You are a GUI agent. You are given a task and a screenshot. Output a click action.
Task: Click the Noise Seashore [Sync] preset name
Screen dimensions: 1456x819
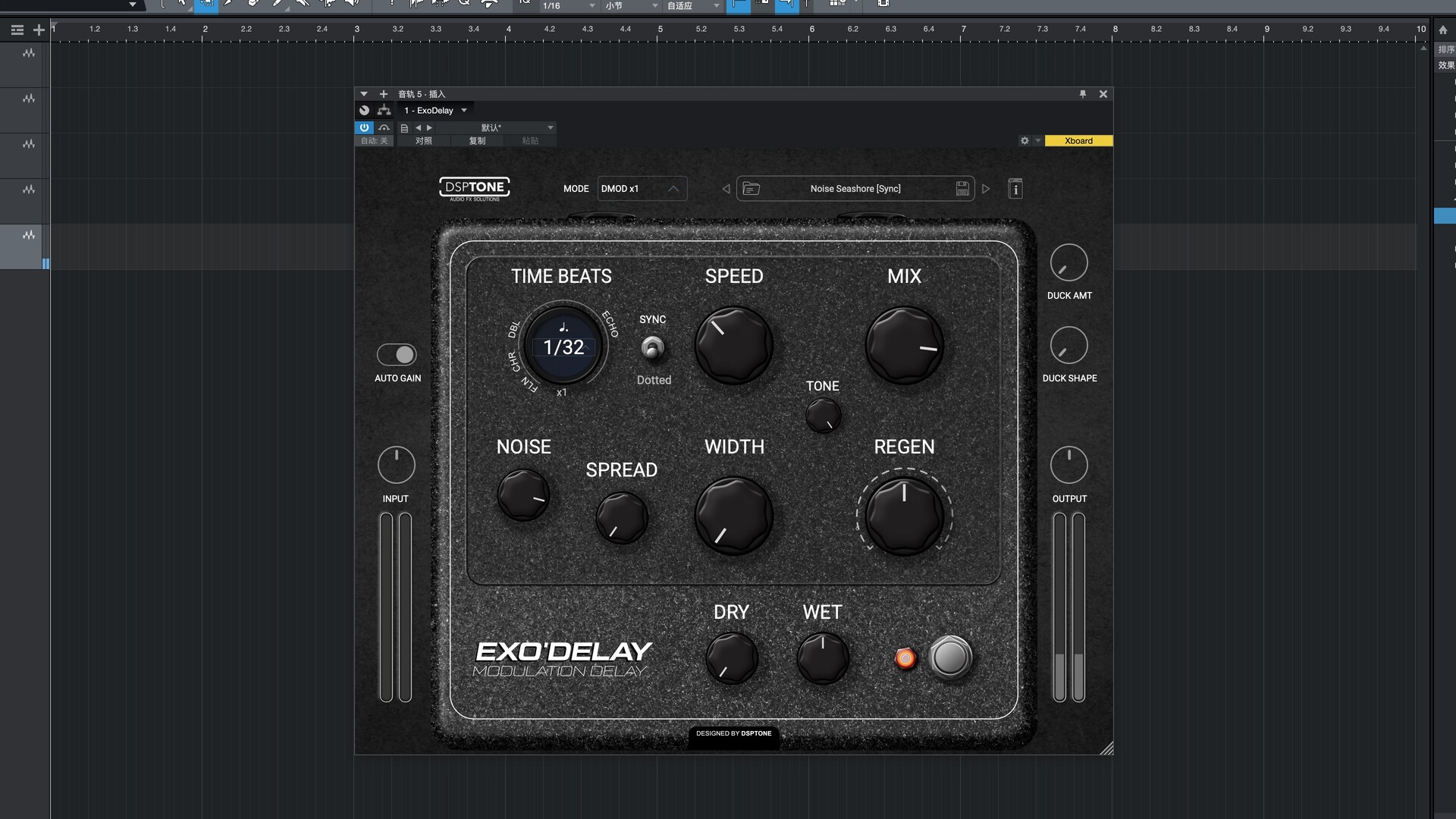pos(855,189)
